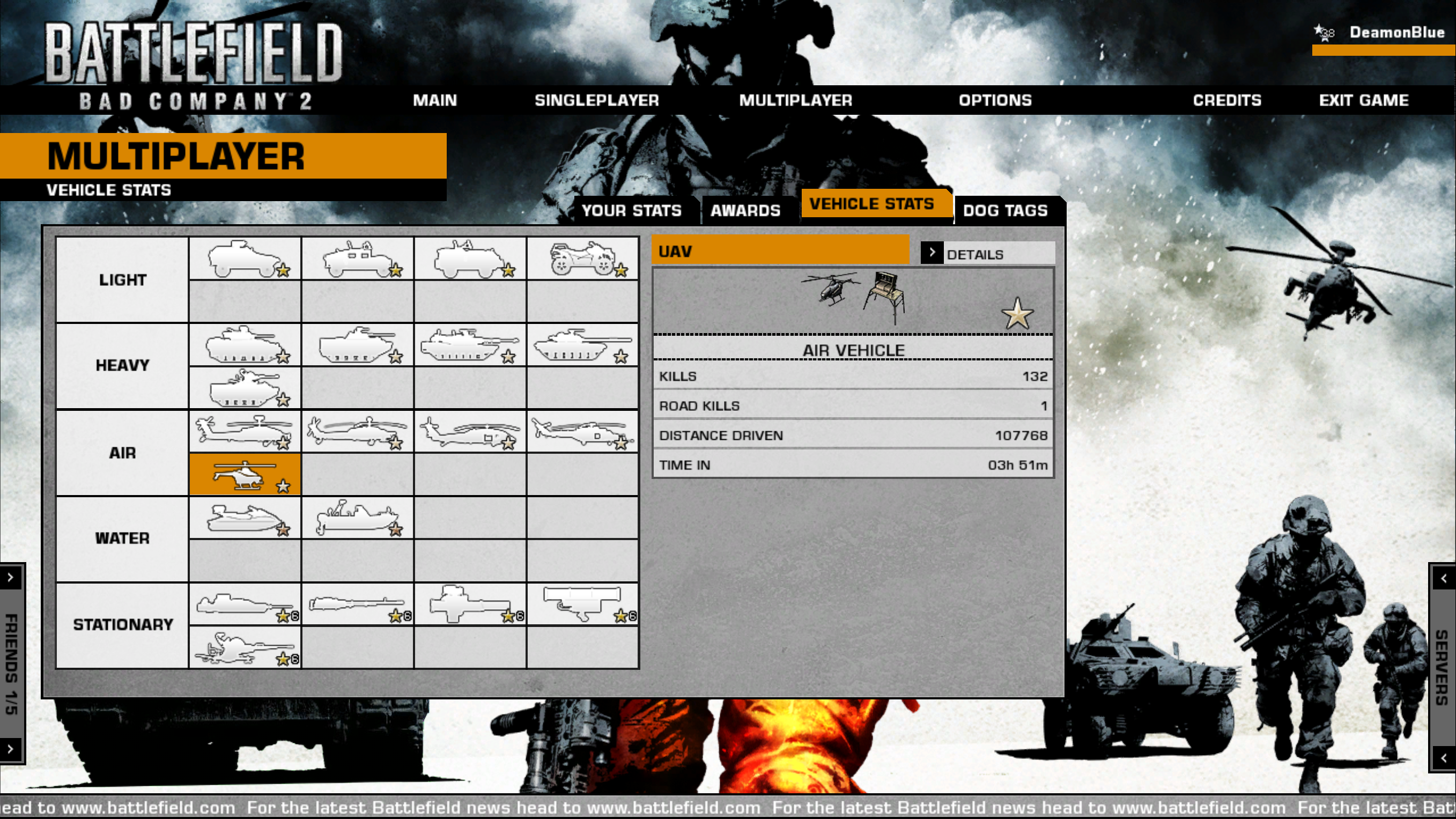Select the highlighted UAV helicopter icon
Viewport: 1456px width, 819px height.
pos(245,474)
